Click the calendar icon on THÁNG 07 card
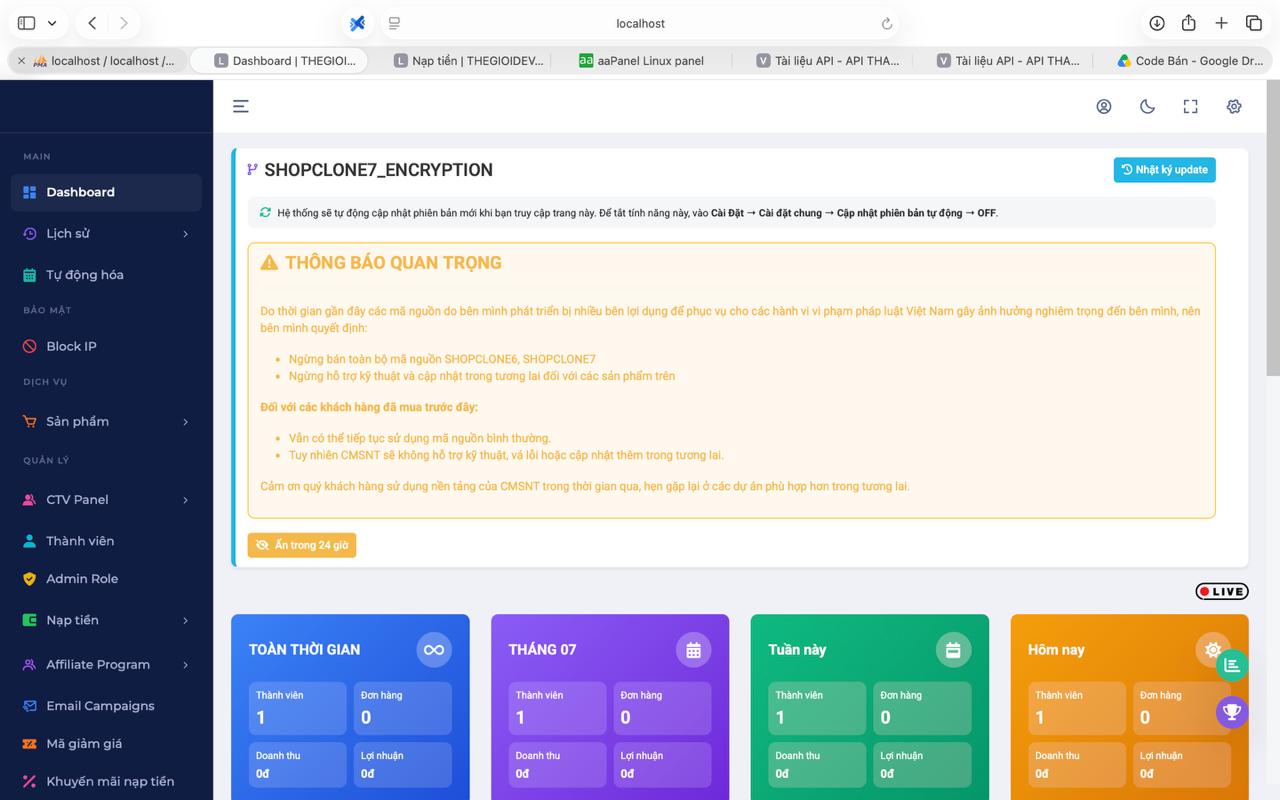Image resolution: width=1280 pixels, height=800 pixels. tap(693, 650)
